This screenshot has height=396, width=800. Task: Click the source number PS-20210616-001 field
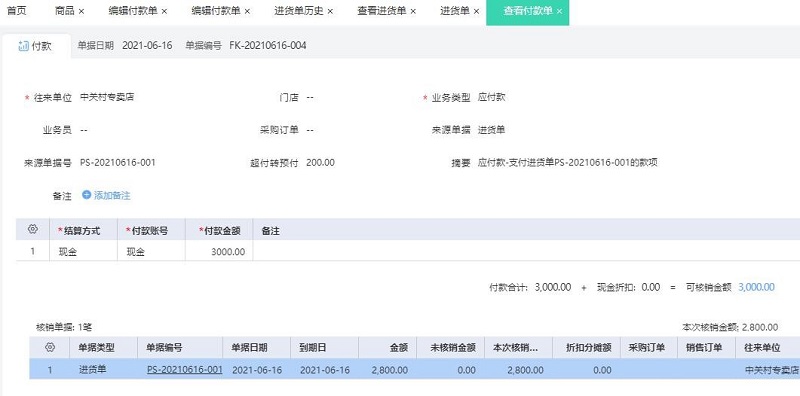pyautogui.click(x=118, y=162)
